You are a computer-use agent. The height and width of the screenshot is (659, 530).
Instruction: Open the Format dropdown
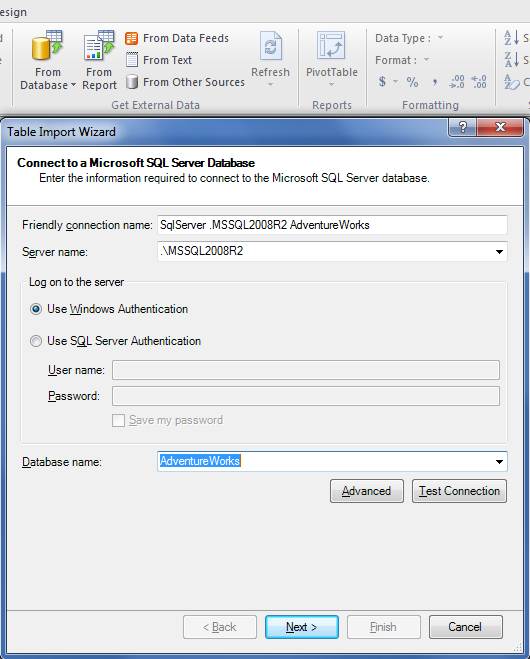click(x=426, y=60)
